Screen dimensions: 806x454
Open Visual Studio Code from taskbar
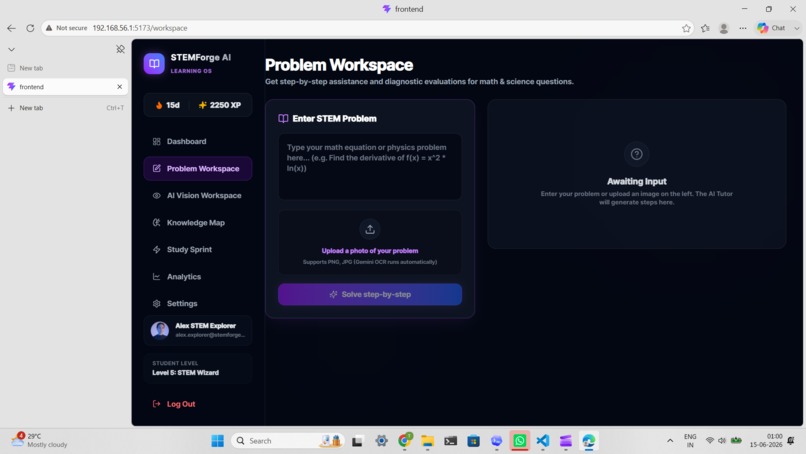543,441
